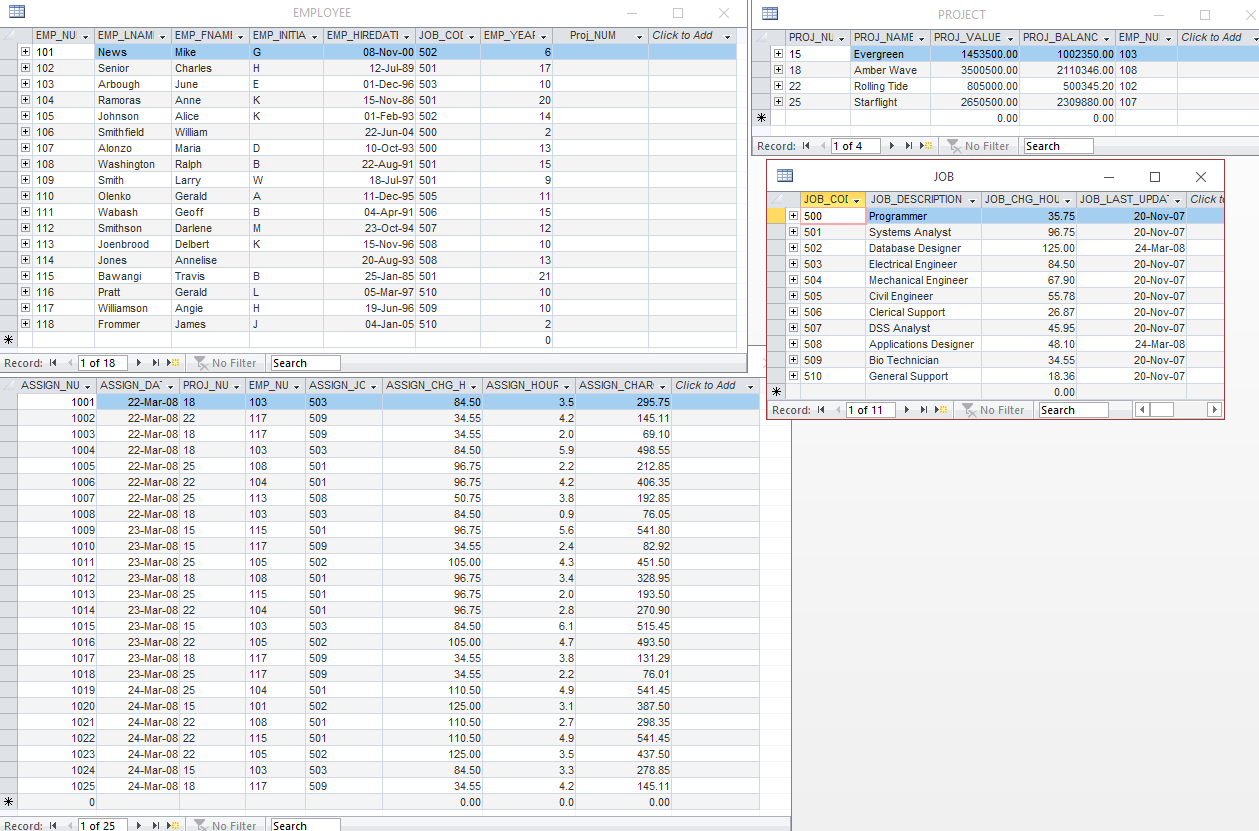Click JOB window horizontal scrollbar left arrow
This screenshot has width=1259, height=831.
point(1142,410)
